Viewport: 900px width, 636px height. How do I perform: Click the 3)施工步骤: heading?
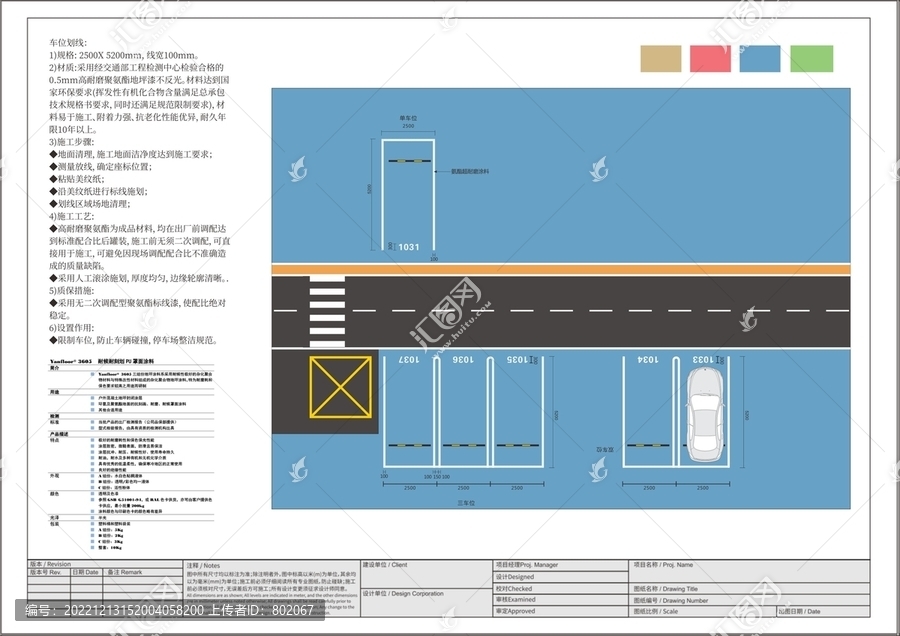click(72, 142)
